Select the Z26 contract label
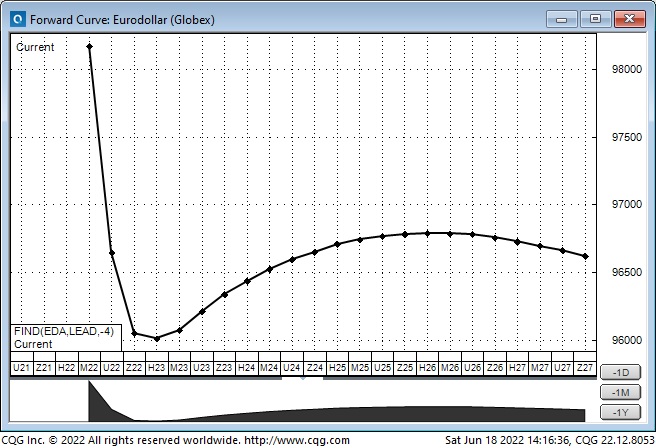The image size is (656, 448). pyautogui.click(x=495, y=368)
